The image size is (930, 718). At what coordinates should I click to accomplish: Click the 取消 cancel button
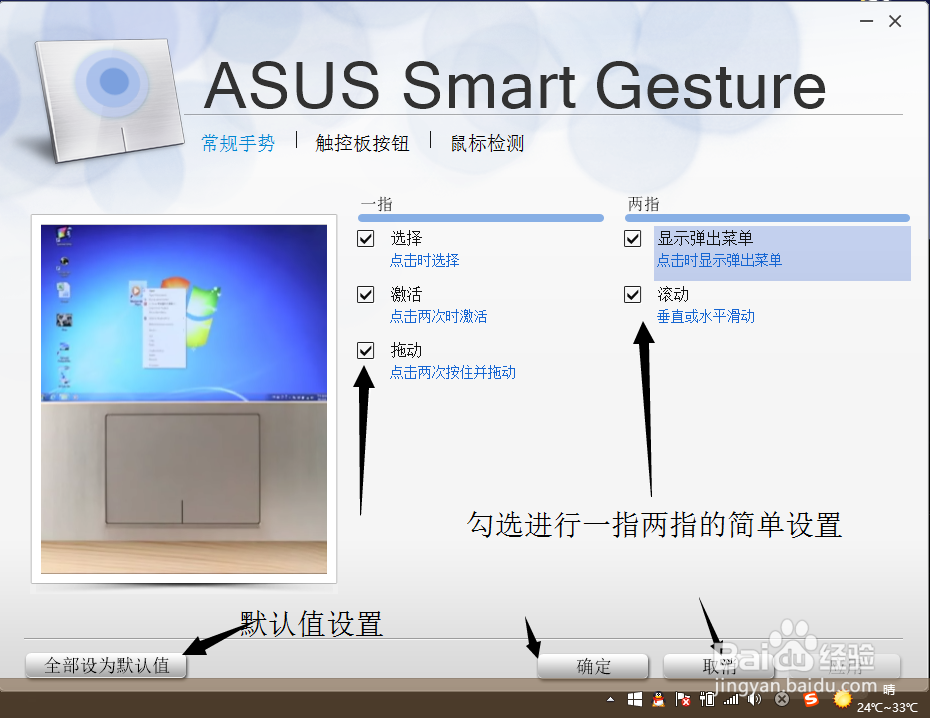click(x=719, y=666)
